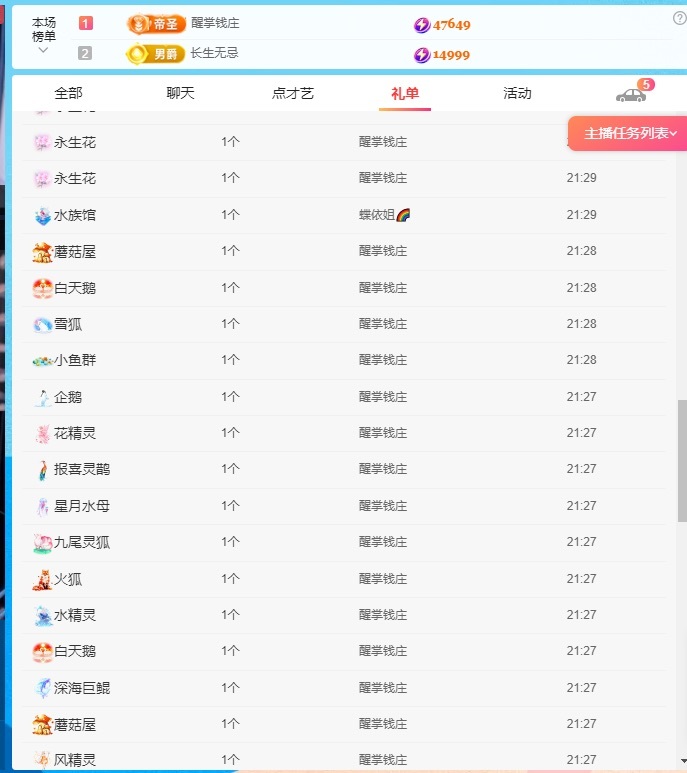Click the 九尾灵狐 gift icon
Screen dimensions: 687x773
(x=43, y=543)
